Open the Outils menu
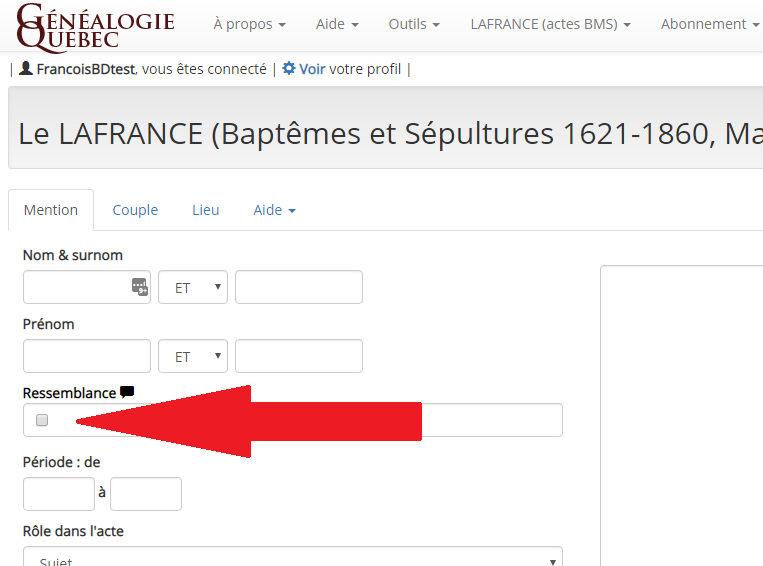The width and height of the screenshot is (763, 566). point(414,24)
